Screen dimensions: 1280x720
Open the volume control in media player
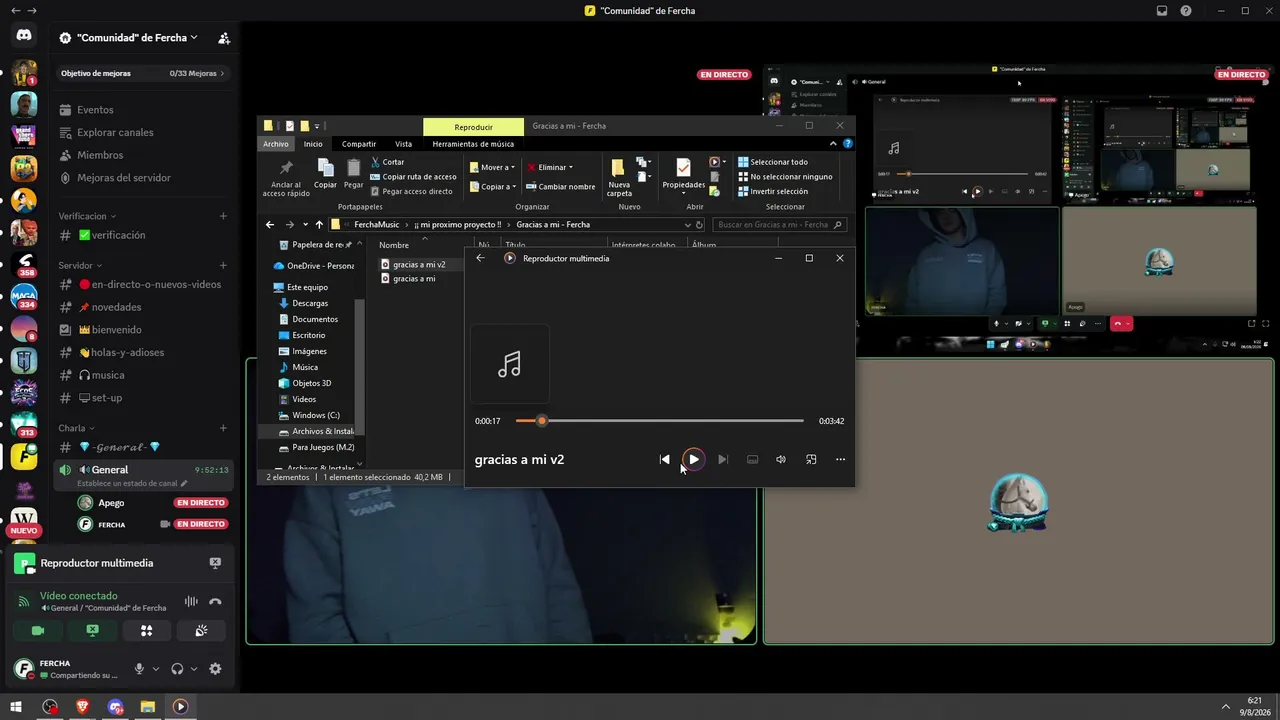[781, 459]
